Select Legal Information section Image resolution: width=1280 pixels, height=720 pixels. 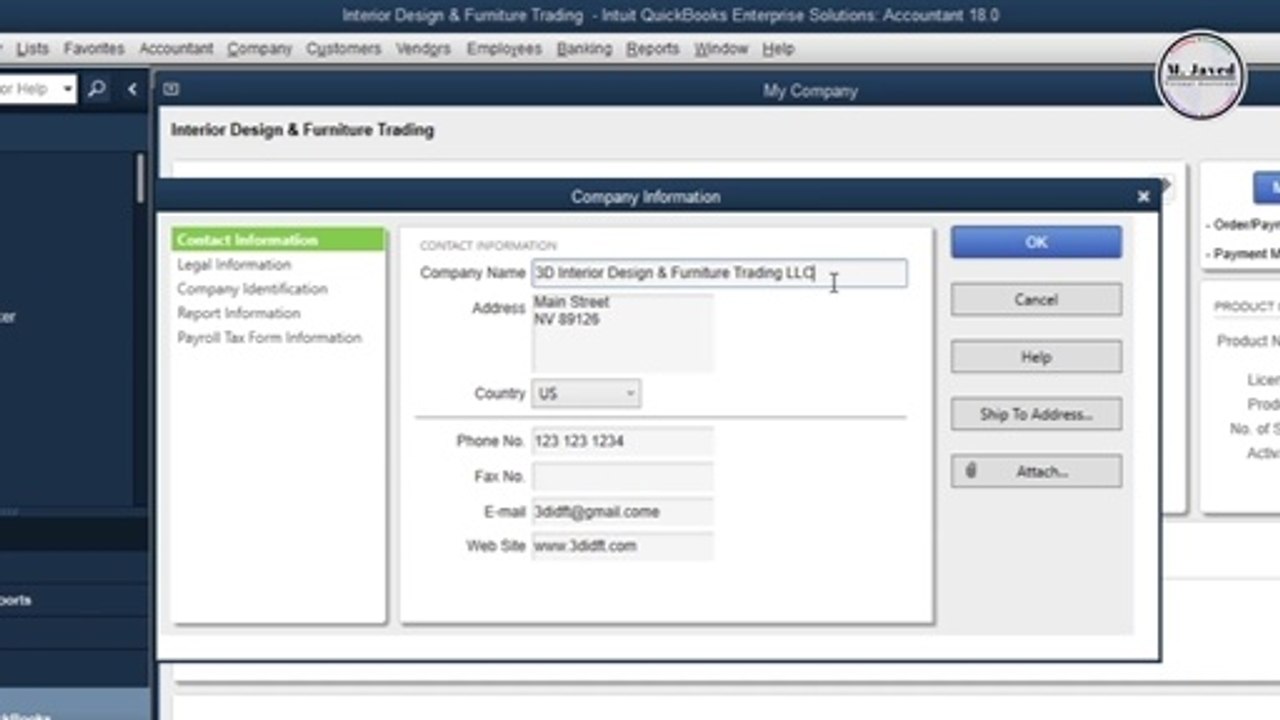(x=234, y=264)
